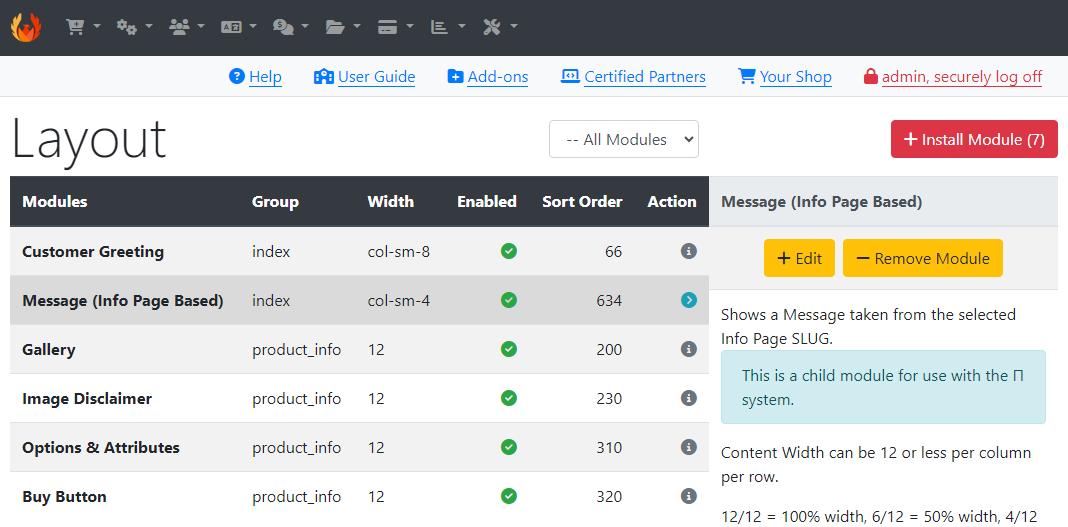Viewport: 1068px width, 527px height.
Task: Open the customers people menu
Action: tap(187, 27)
